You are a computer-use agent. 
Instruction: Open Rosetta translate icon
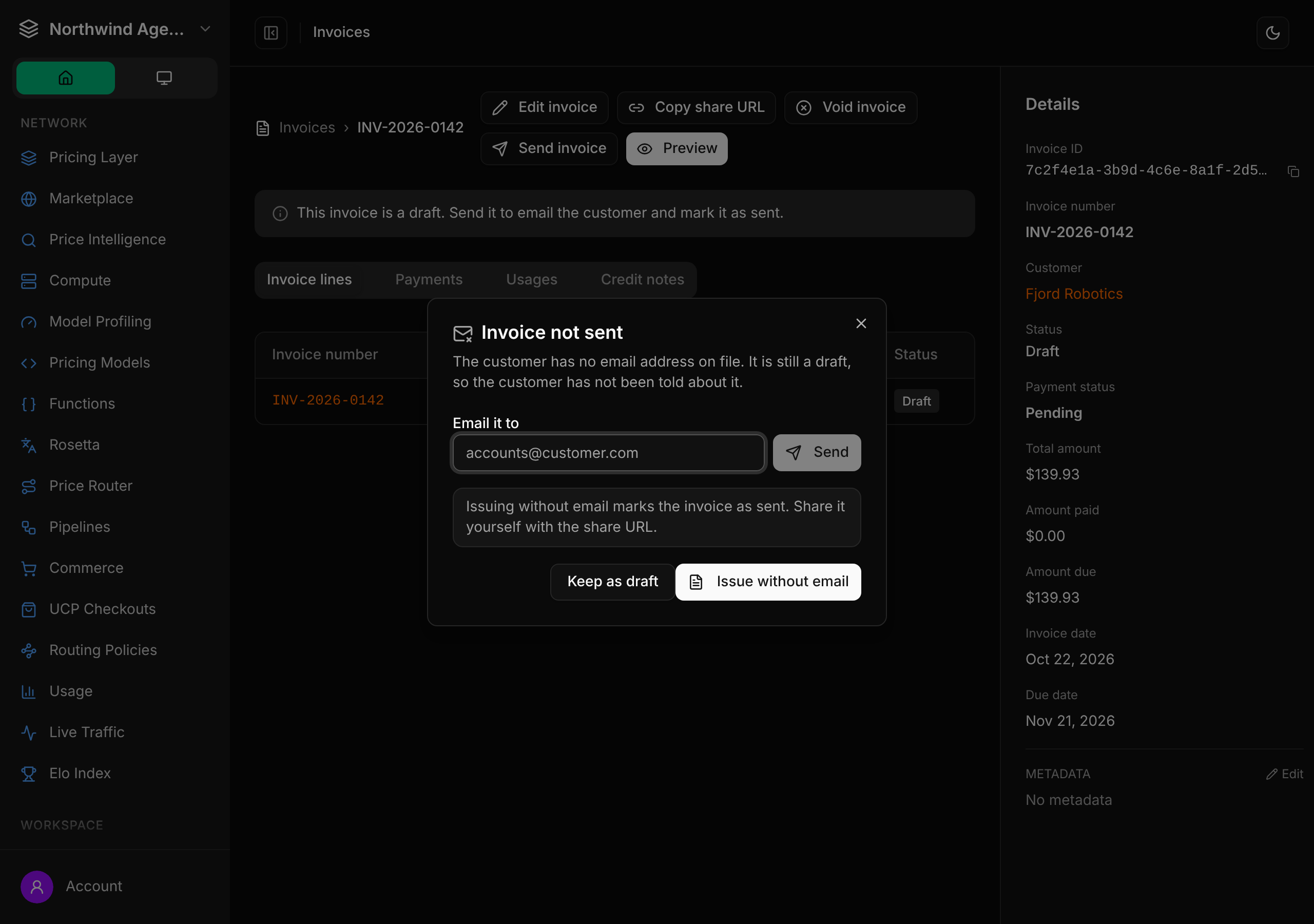29,445
